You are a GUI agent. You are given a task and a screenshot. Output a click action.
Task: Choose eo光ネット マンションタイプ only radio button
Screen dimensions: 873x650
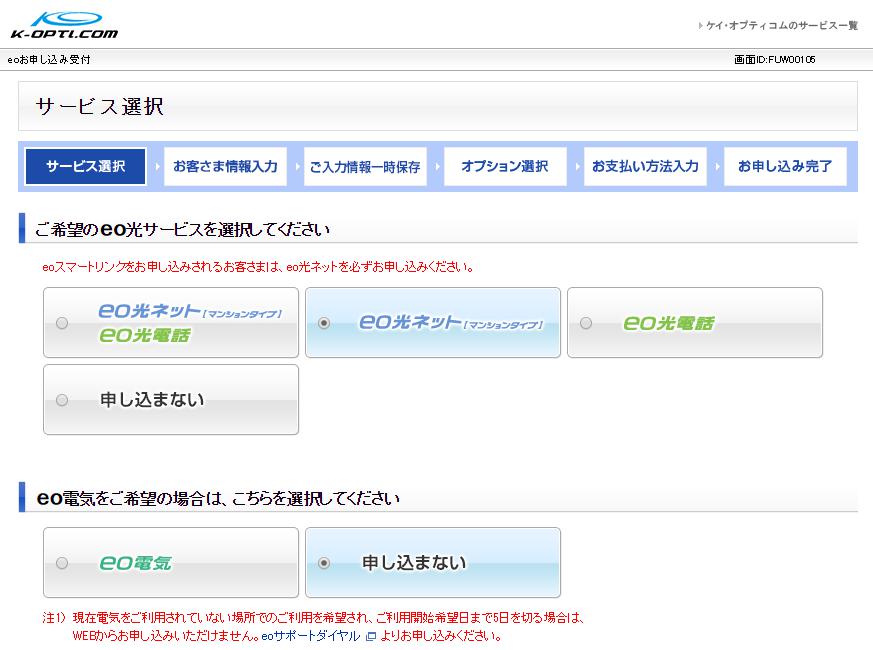coord(324,323)
